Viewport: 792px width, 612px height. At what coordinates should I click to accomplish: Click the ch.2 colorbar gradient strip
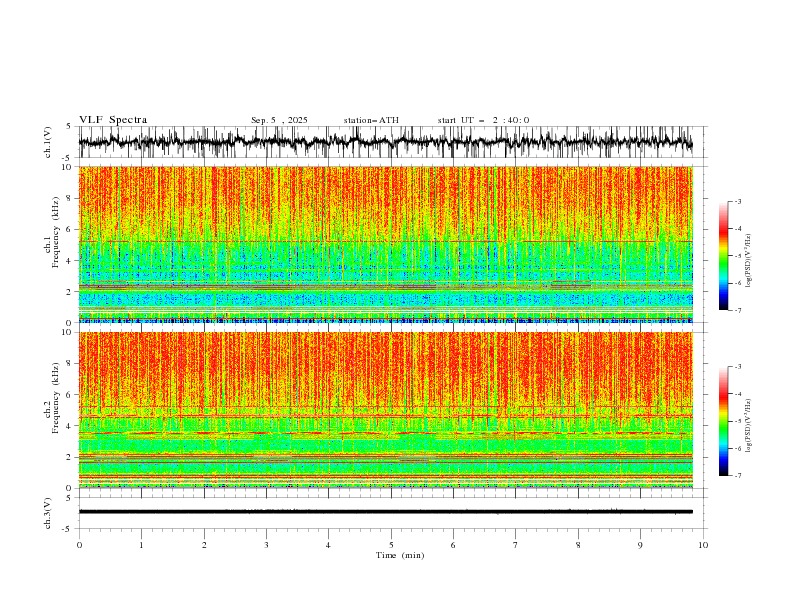pos(723,421)
